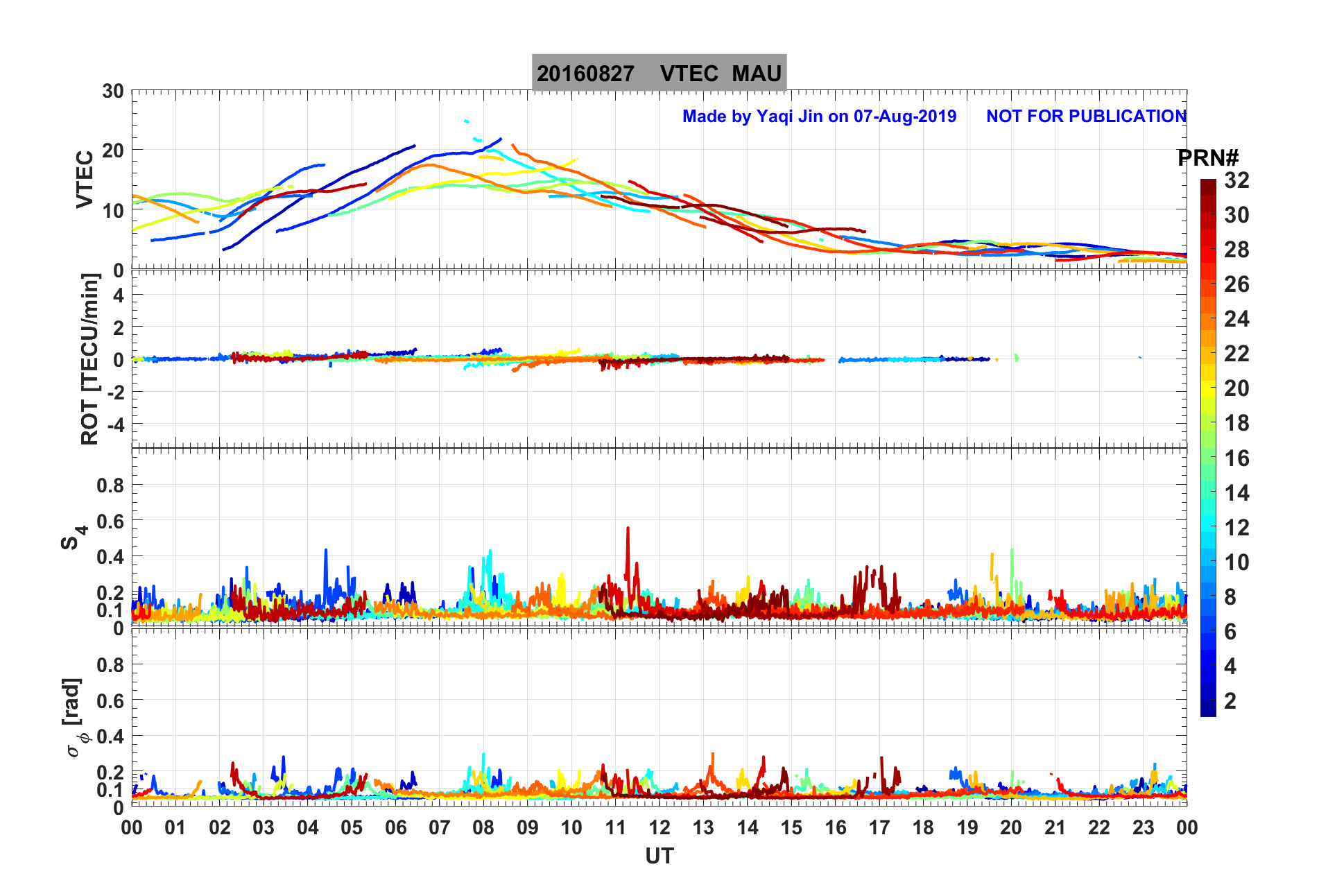Click the 'ROT [TECU/min]' y-axis label
Image resolution: width=1319 pixels, height=896 pixels.
[x=90, y=359]
